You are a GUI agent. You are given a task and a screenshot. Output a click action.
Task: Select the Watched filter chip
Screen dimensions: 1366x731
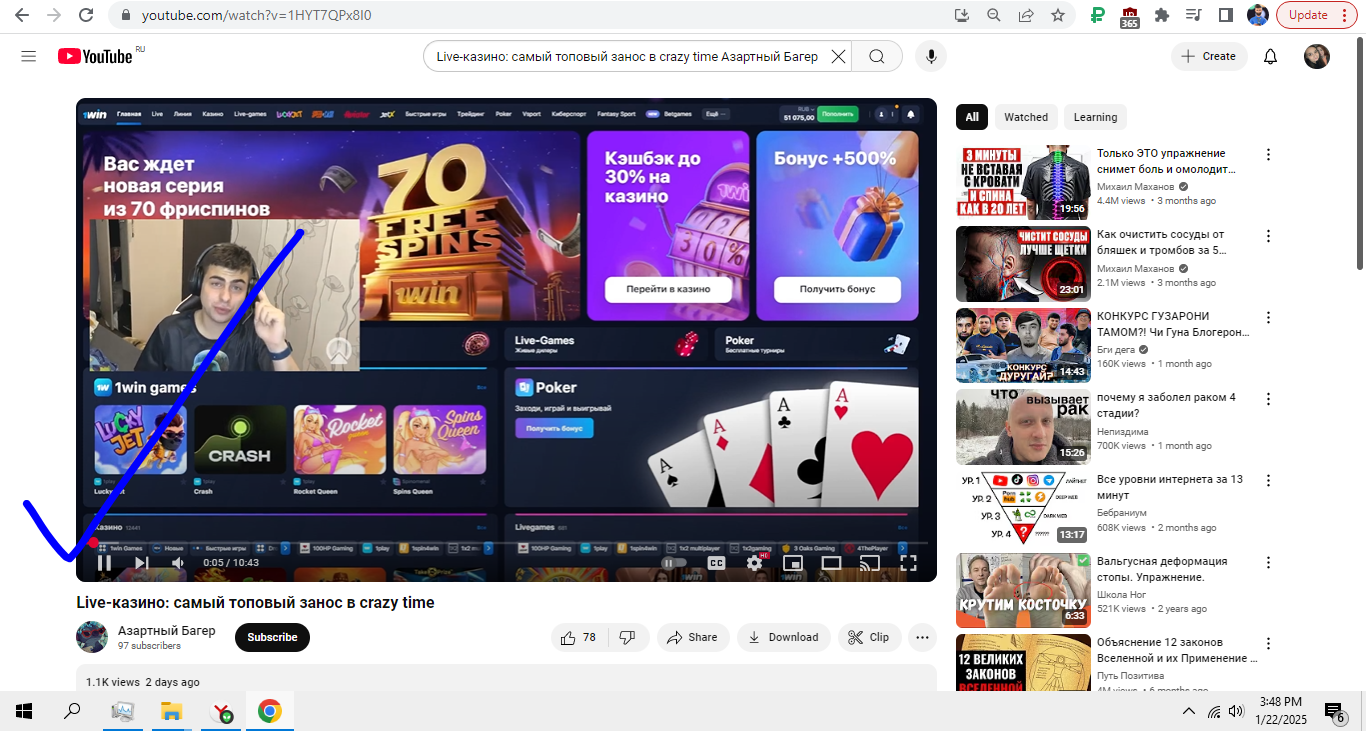[1026, 117]
